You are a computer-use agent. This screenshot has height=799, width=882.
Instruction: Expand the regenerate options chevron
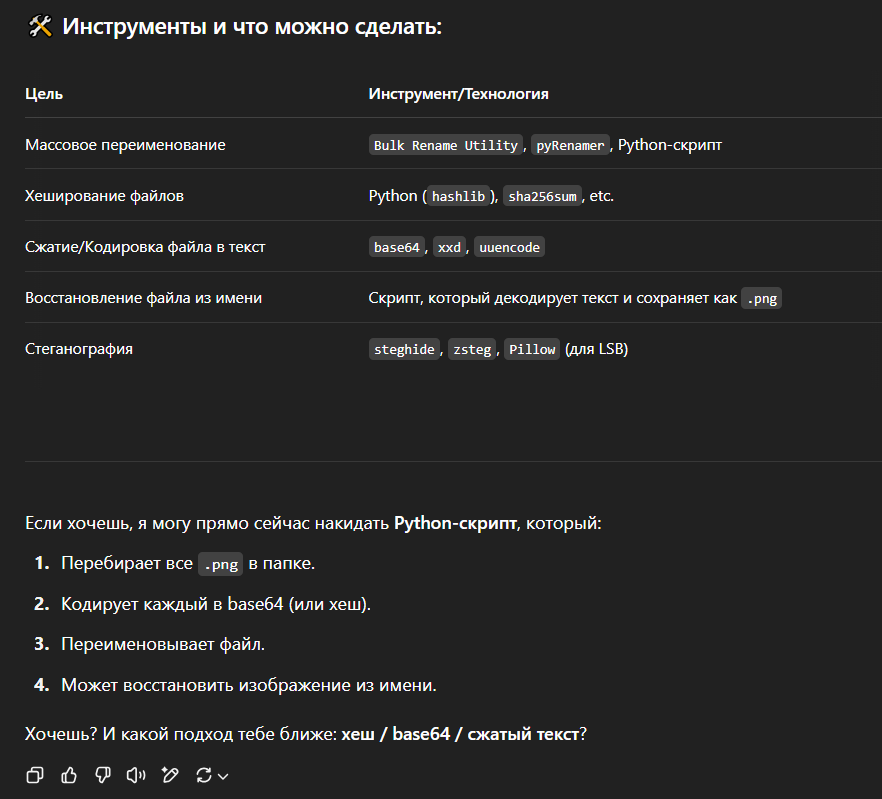pyautogui.click(x=223, y=776)
